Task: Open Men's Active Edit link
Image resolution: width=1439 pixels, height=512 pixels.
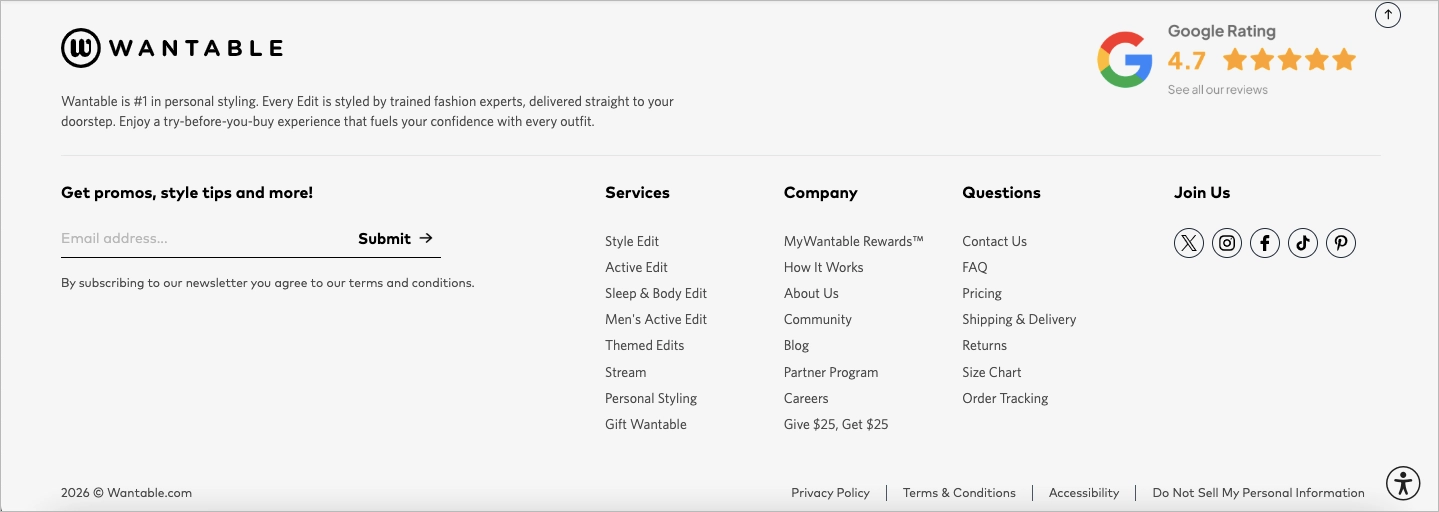Action: pyautogui.click(x=656, y=320)
